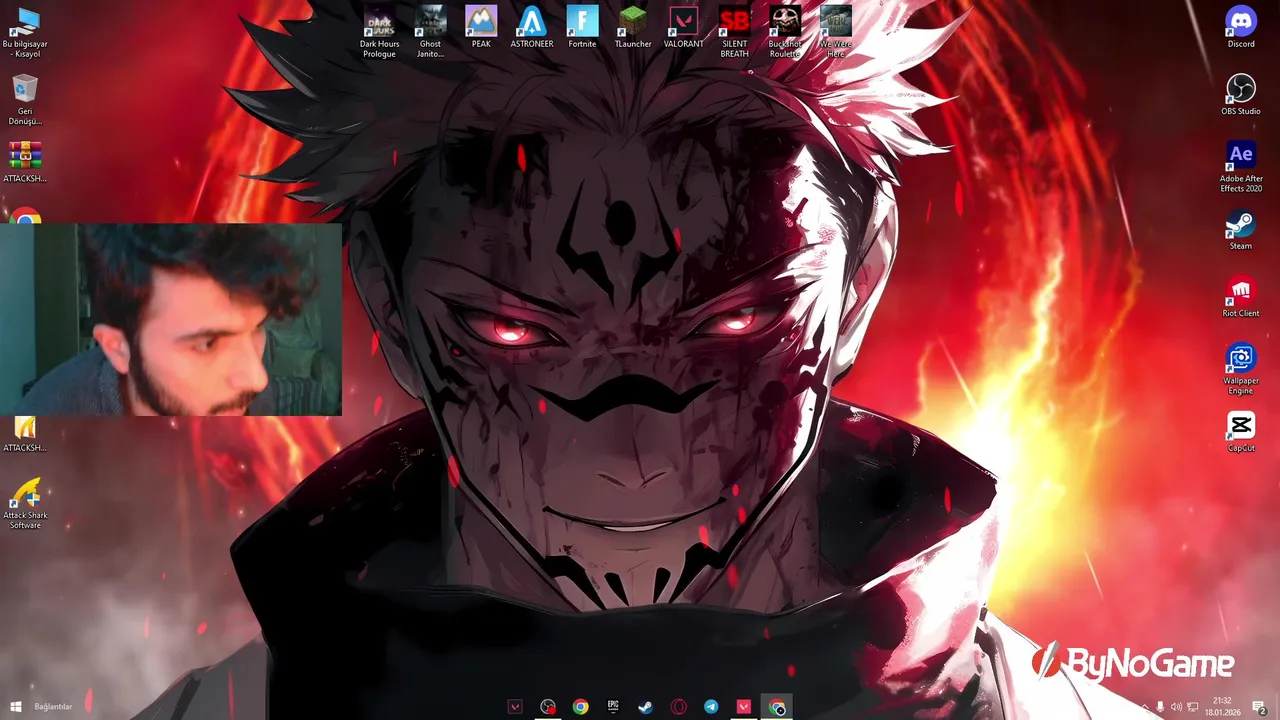Launch the Riot Client desktop icon

click(1241, 296)
